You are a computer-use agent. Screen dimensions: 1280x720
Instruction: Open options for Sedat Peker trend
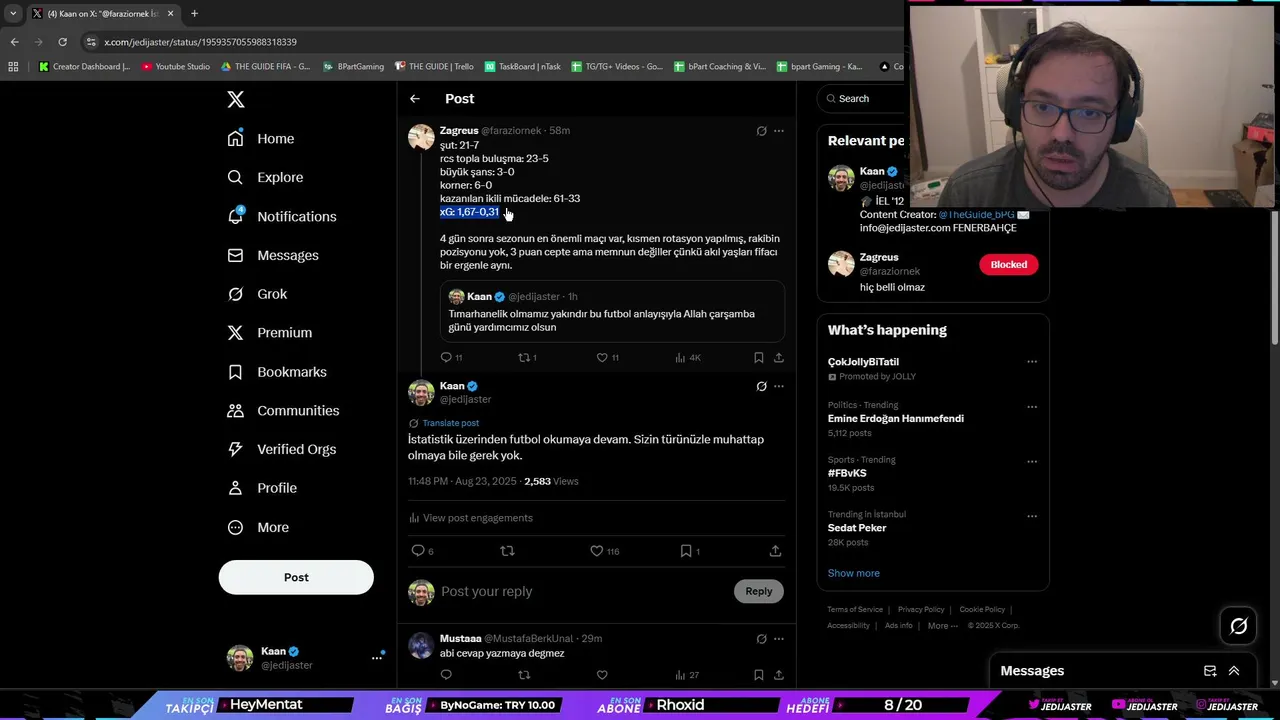coord(1032,516)
